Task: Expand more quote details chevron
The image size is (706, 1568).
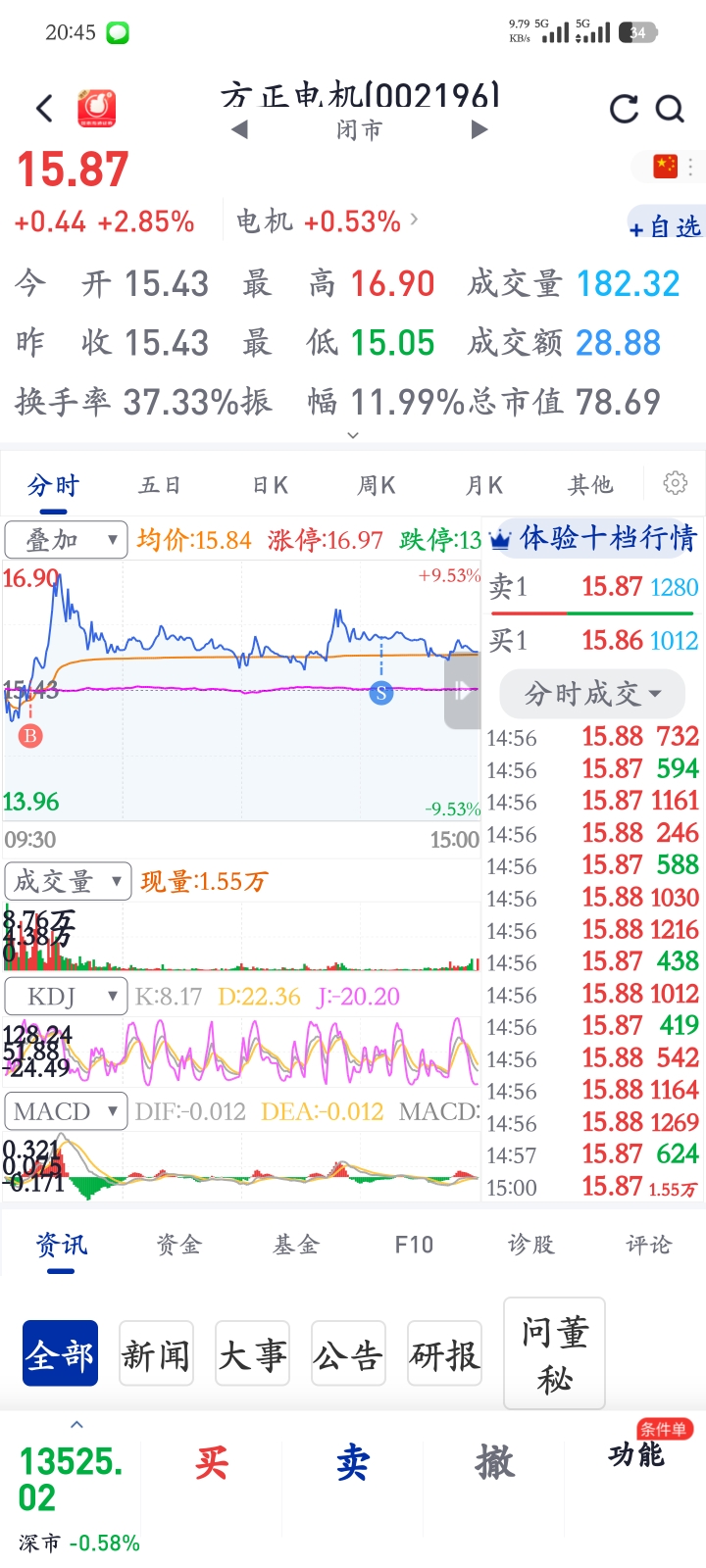Action: pos(353,435)
